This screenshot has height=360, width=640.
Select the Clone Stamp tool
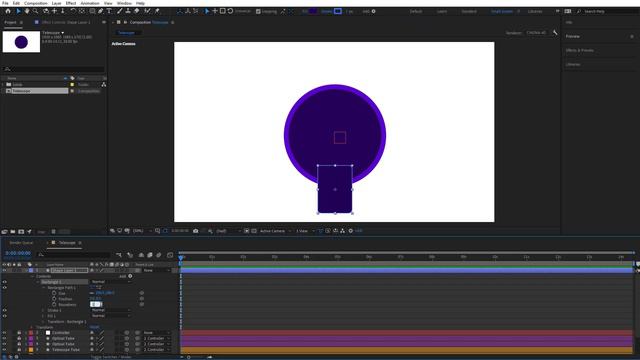(128, 11)
